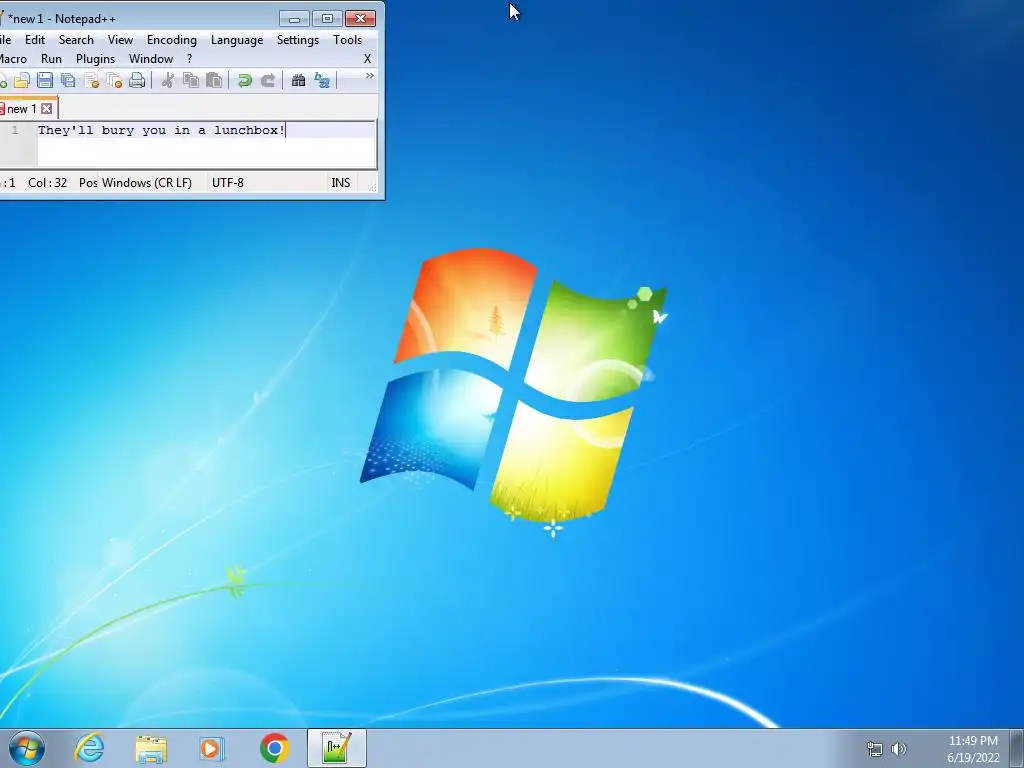Click the Cut scissors icon
This screenshot has width=1024, height=768.
point(168,80)
